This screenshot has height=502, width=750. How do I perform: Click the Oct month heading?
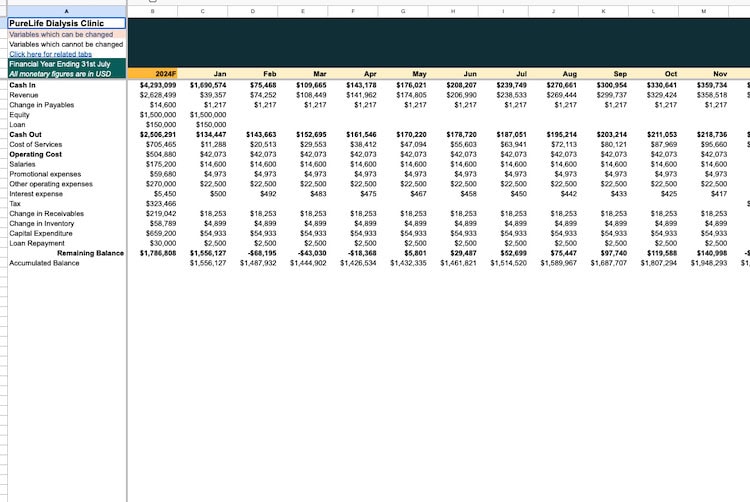[653, 74]
